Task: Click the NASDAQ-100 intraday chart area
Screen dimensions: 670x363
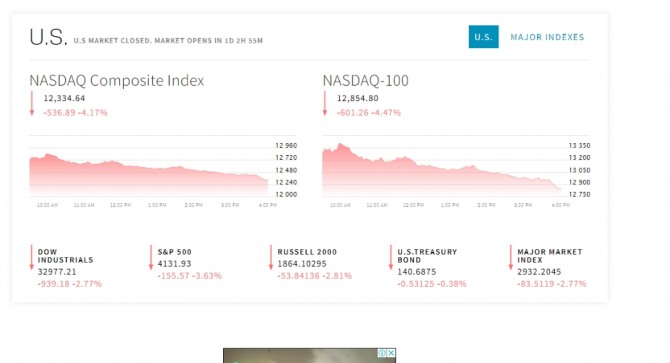Action: point(456,170)
